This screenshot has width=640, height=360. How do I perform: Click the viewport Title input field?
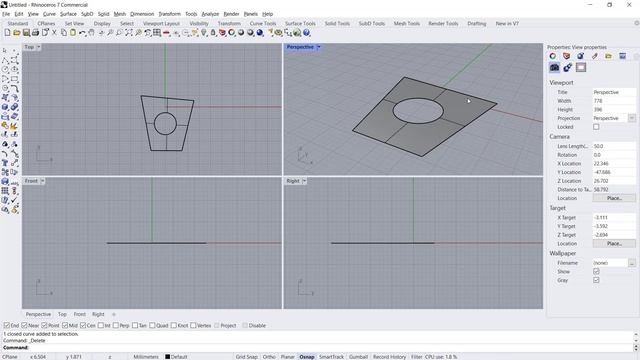pyautogui.click(x=614, y=92)
